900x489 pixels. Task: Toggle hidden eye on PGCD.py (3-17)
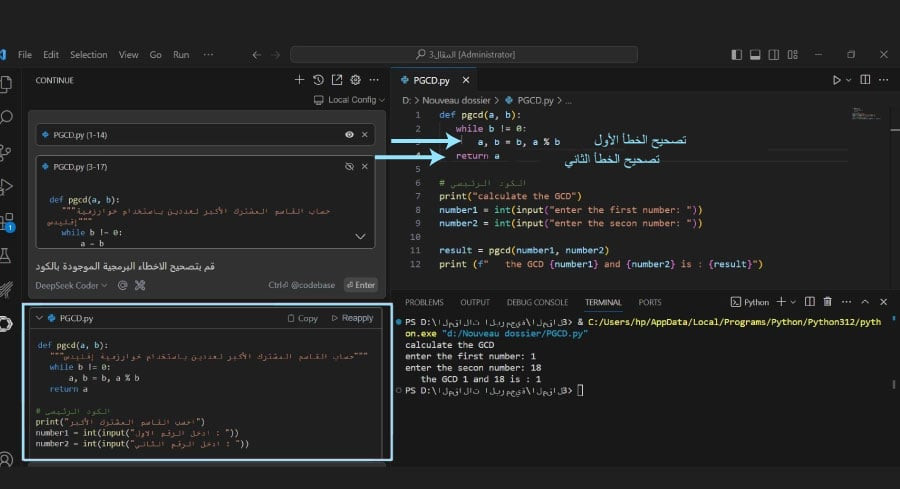tap(349, 166)
